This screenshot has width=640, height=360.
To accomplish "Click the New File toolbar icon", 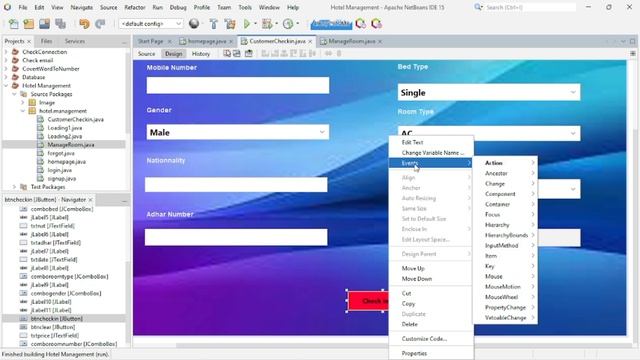I will (13, 24).
